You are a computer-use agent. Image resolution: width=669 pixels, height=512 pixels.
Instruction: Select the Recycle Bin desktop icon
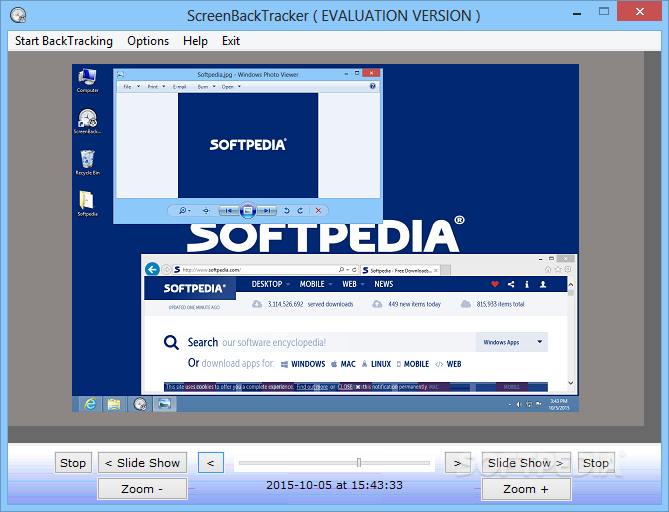pos(87,163)
